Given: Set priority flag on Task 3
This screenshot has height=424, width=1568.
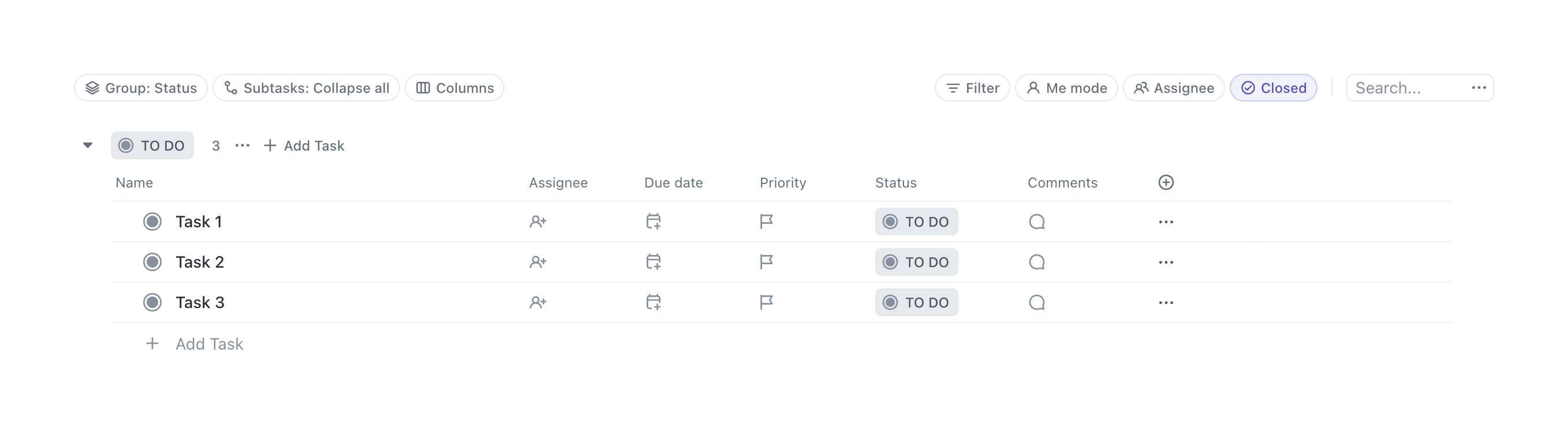Looking at the screenshot, I should click(766, 302).
